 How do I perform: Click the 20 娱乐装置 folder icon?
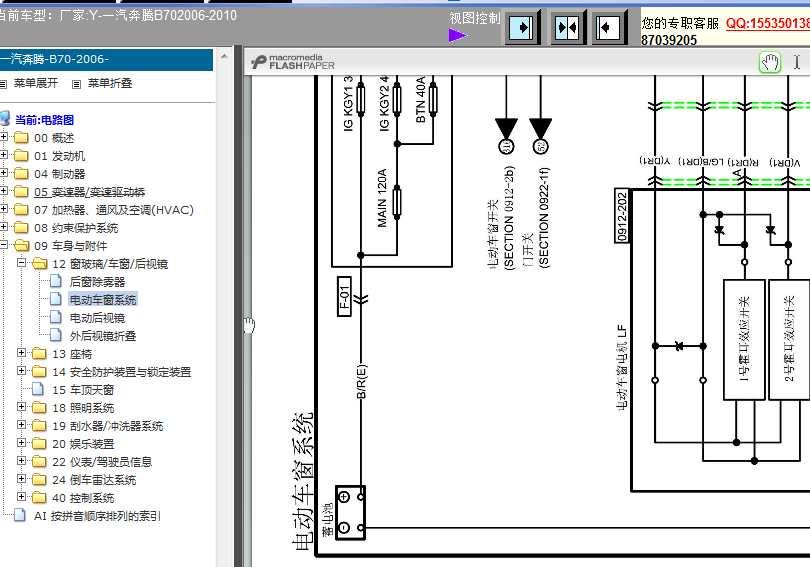coord(39,444)
